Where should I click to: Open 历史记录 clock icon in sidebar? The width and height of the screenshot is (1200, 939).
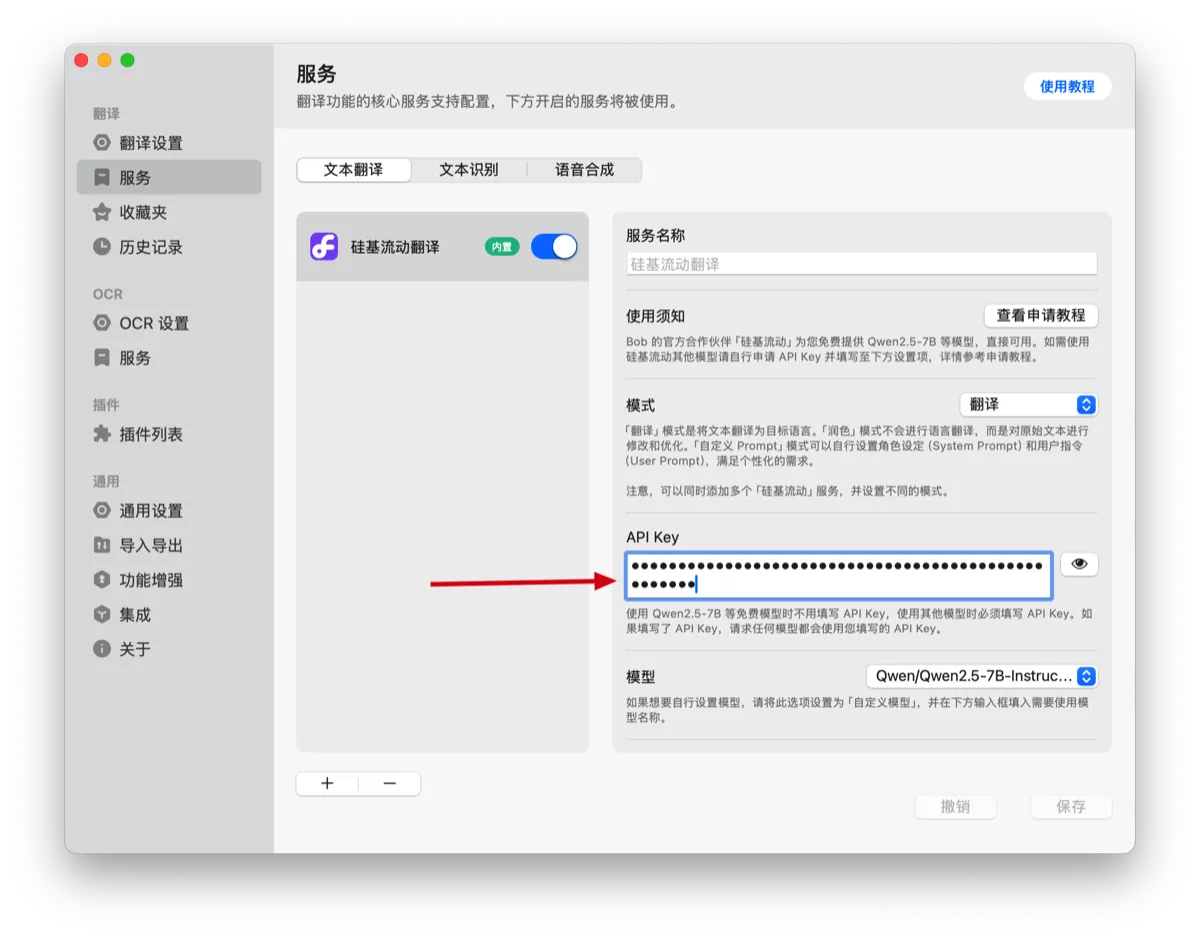pyautogui.click(x=101, y=246)
